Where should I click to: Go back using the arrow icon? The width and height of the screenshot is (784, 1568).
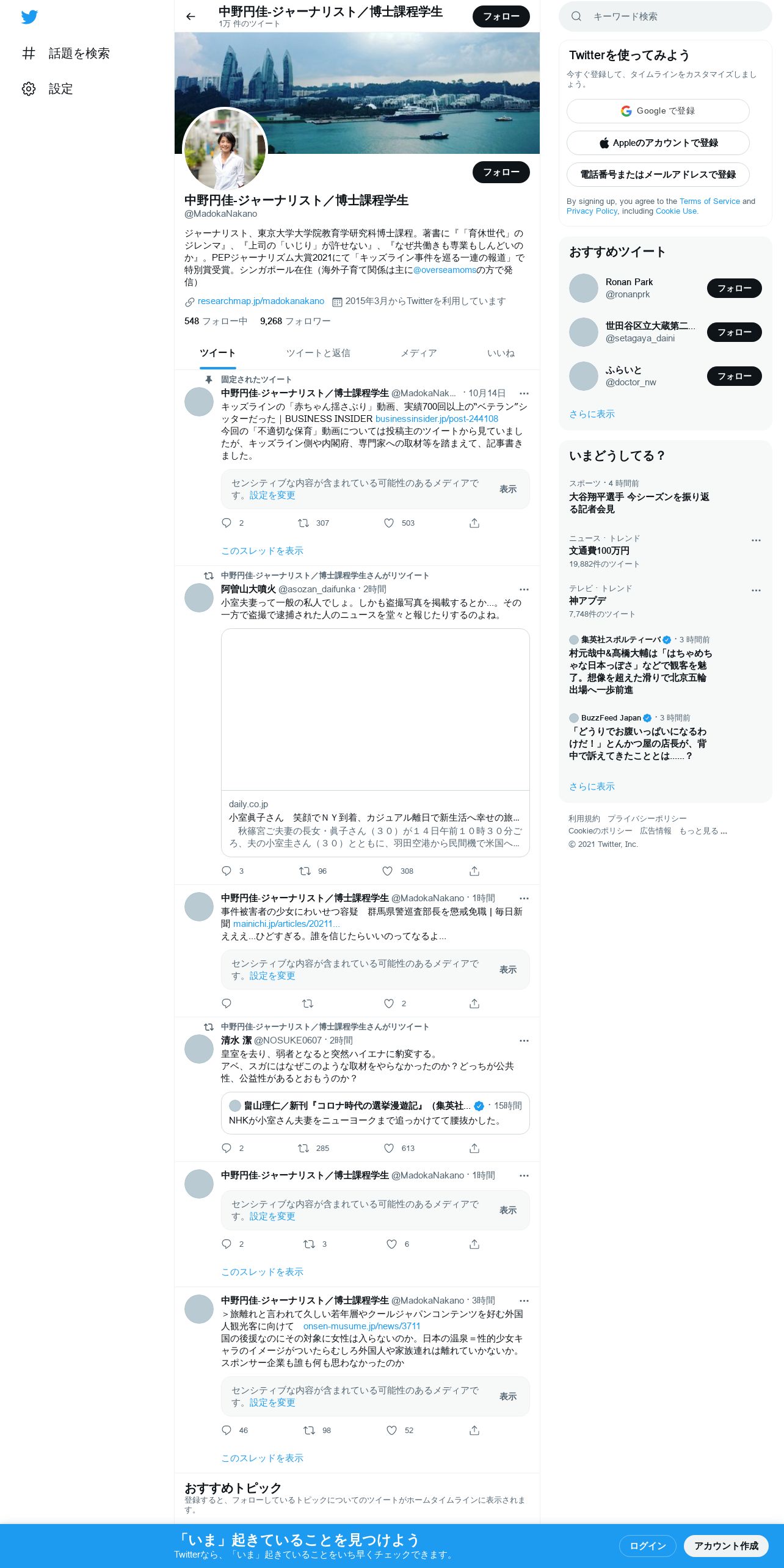[x=191, y=16]
